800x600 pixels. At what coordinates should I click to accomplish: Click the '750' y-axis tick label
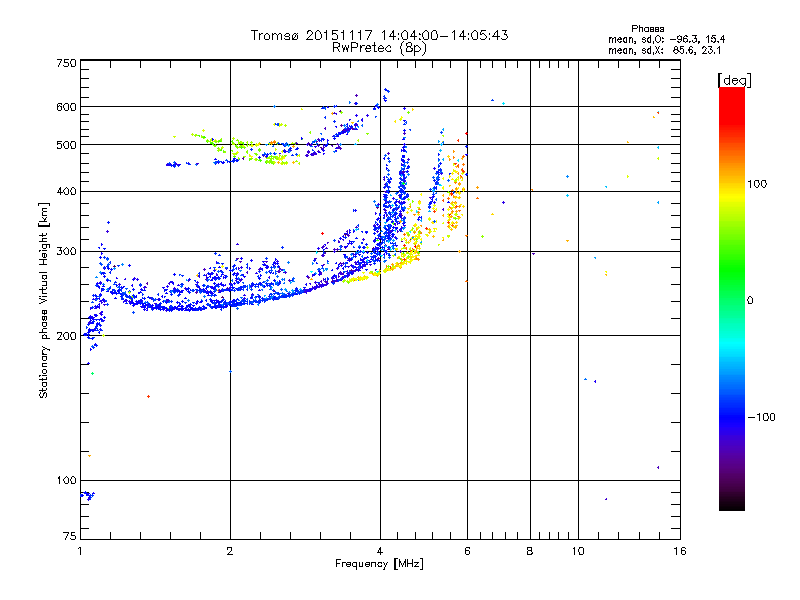pos(66,63)
